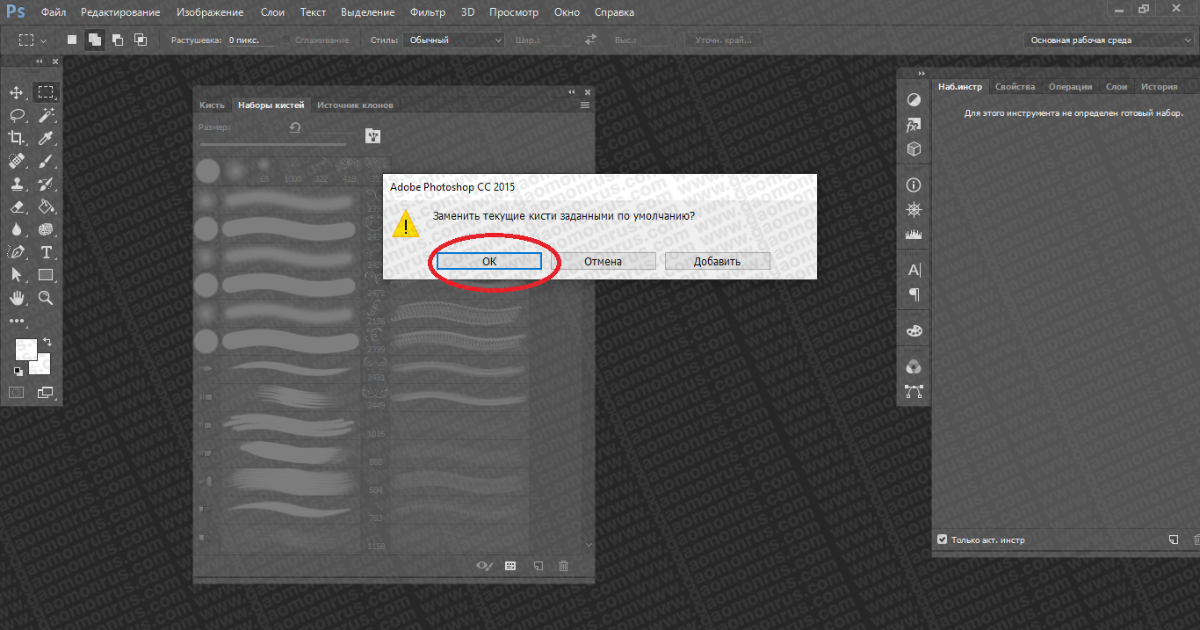Open the Edit Toolbar three-dots menu
The height and width of the screenshot is (630, 1200).
tap(17, 321)
